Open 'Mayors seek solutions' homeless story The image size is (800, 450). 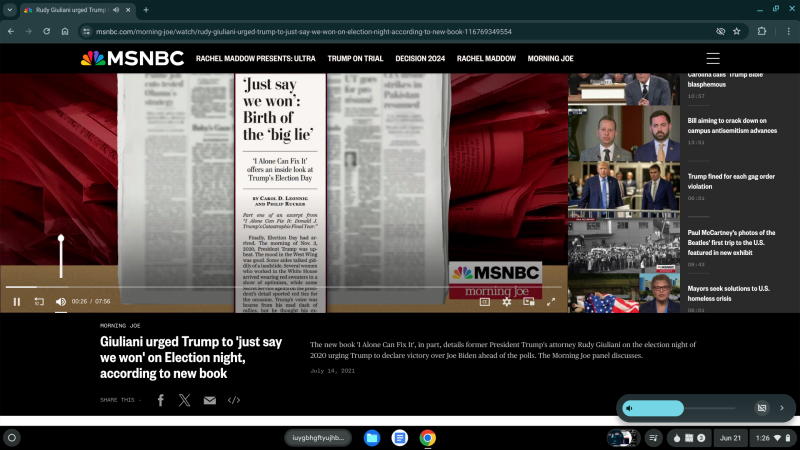pyautogui.click(x=728, y=293)
